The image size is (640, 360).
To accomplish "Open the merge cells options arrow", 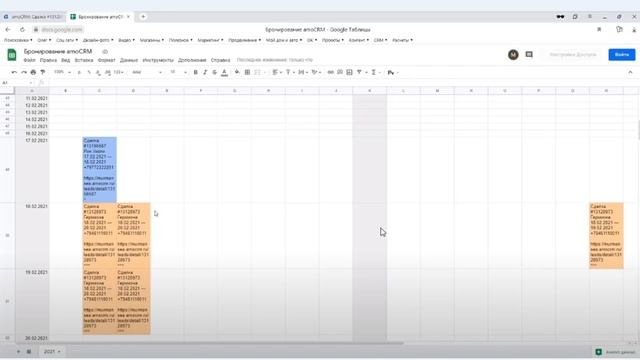I will [x=264, y=73].
